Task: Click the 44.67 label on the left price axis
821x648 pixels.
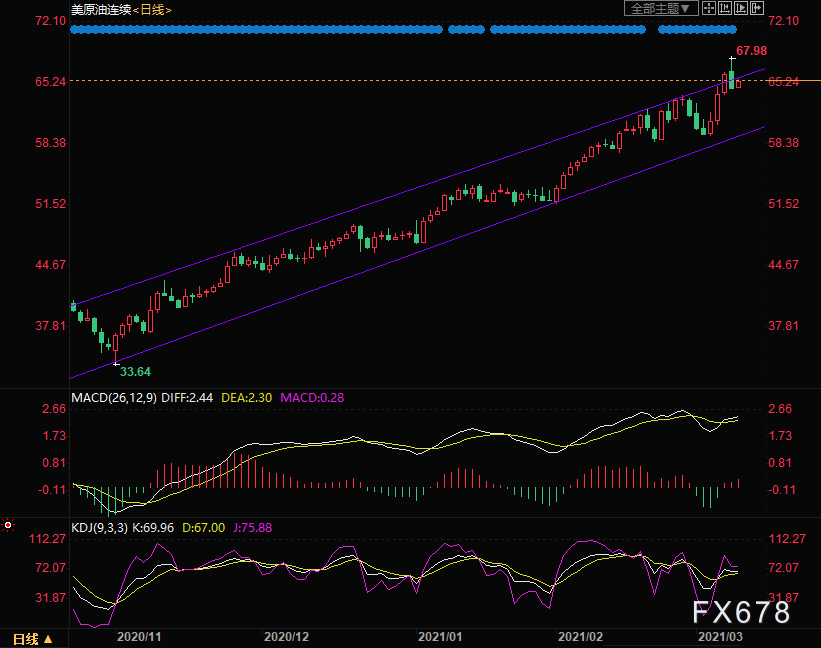Action: point(51,265)
